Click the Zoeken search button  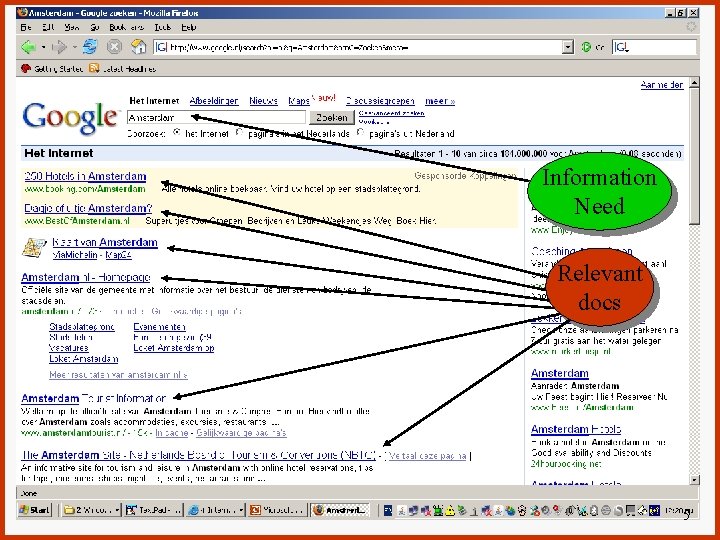click(332, 118)
